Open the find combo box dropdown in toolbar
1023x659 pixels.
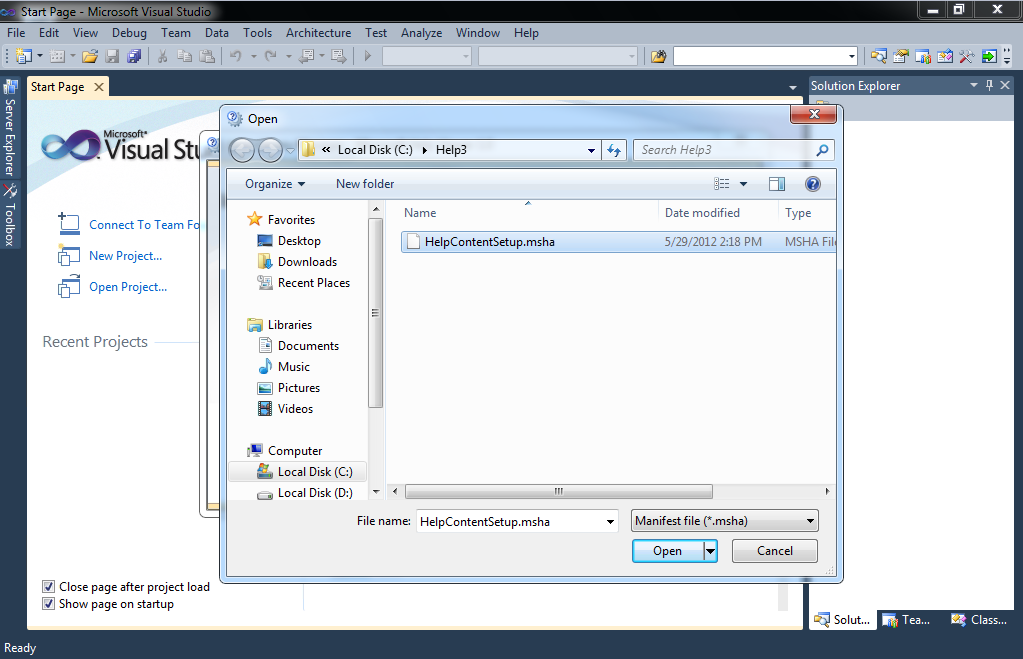pyautogui.click(x=852, y=57)
